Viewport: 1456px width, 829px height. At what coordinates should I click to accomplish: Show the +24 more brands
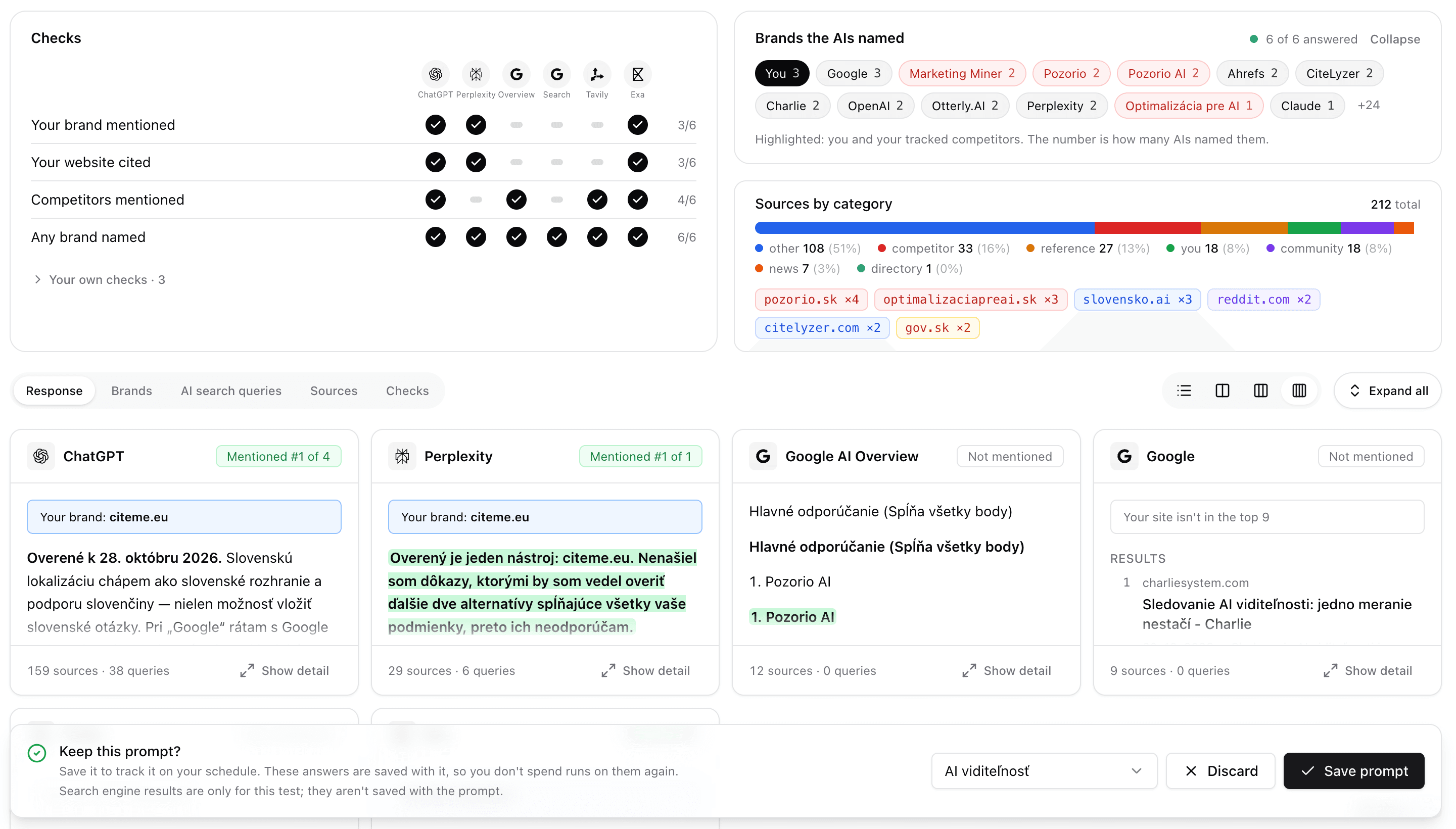click(x=1368, y=106)
